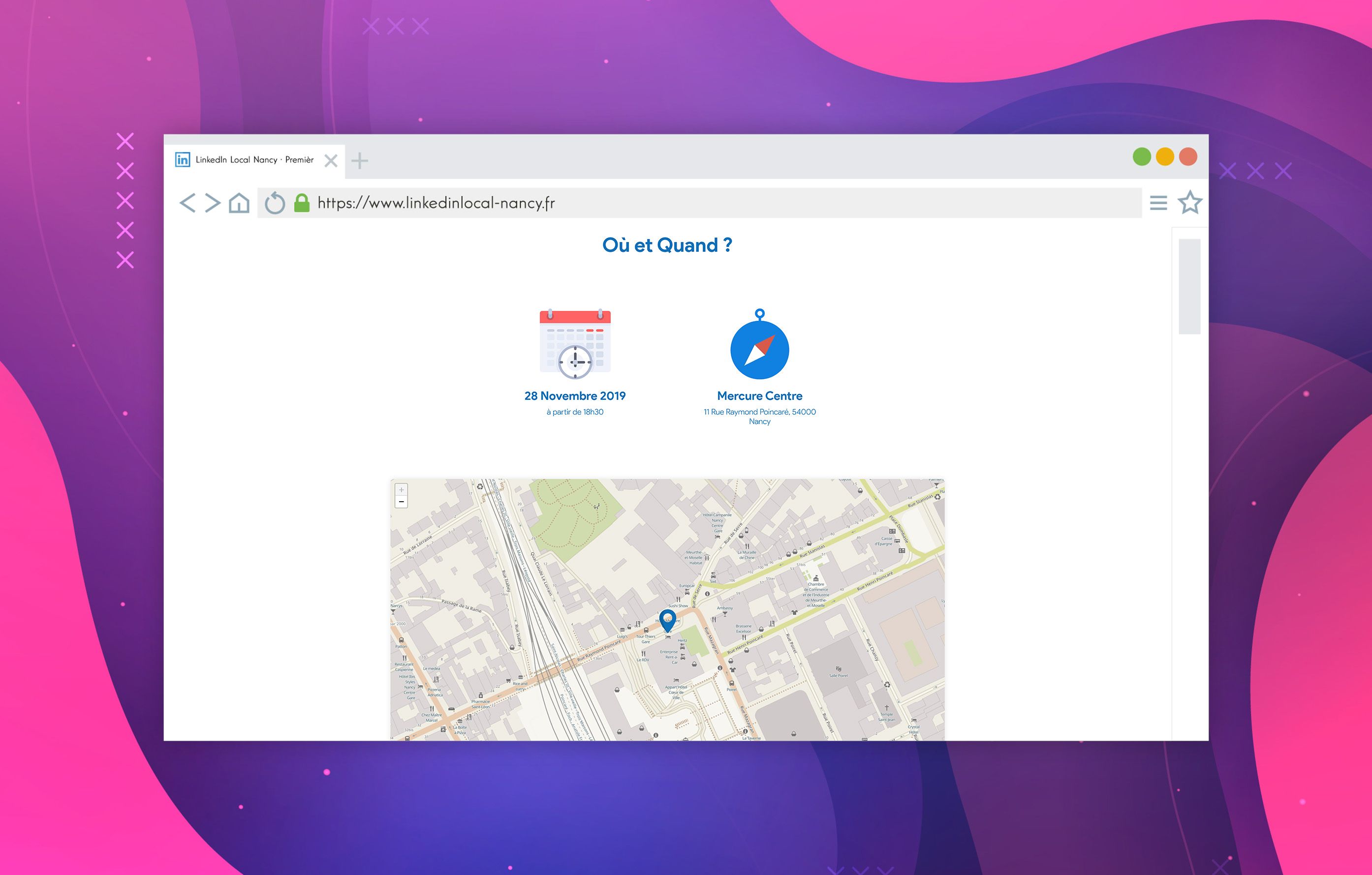Click the calendar clock icon
The width and height of the screenshot is (1372, 875).
coord(575,344)
